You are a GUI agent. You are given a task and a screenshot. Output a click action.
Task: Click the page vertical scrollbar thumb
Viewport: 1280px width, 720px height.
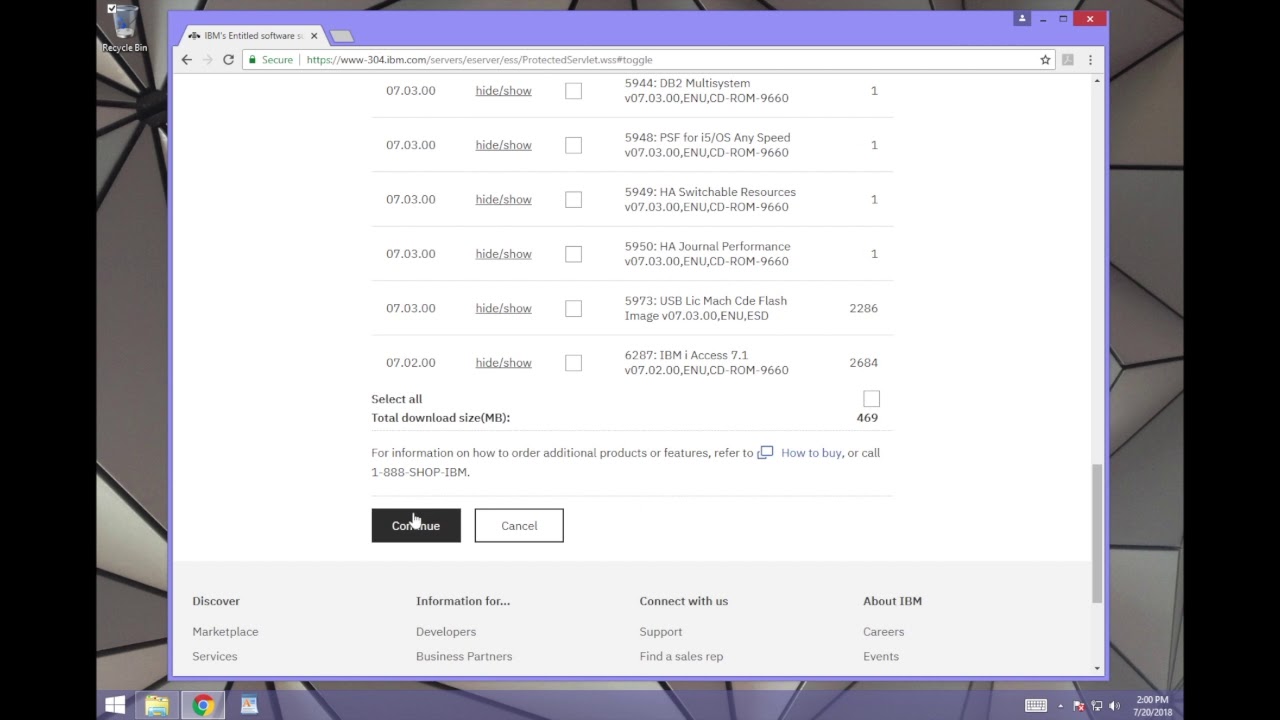pyautogui.click(x=1097, y=533)
